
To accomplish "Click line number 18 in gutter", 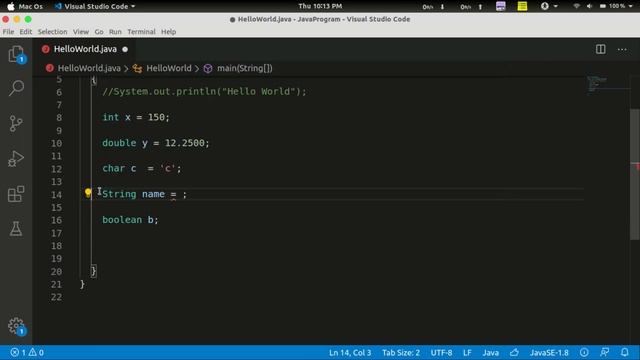I will click(x=56, y=246).
